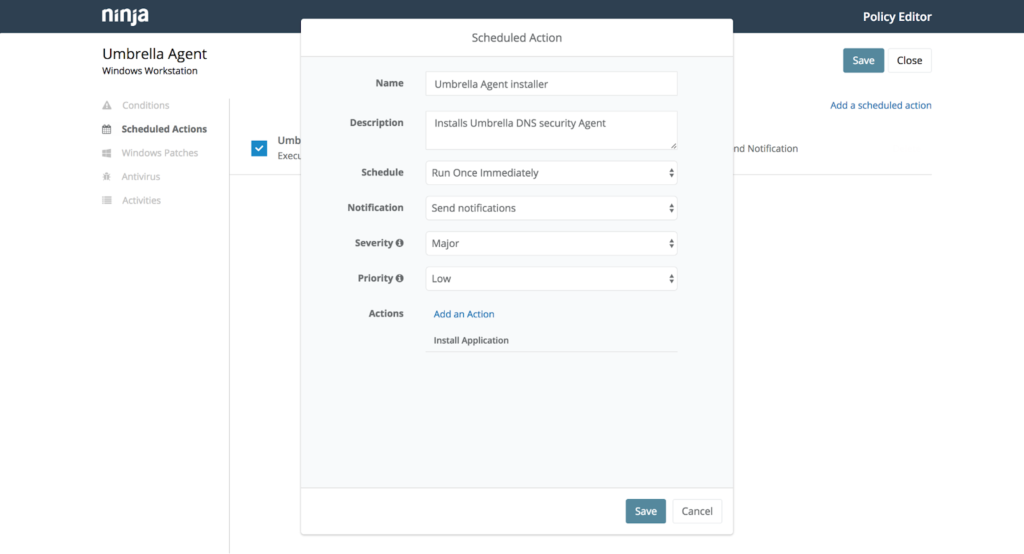Screen dimensions: 1024x554
Task: Click the Conditions warning triangle icon
Action: click(x=107, y=105)
